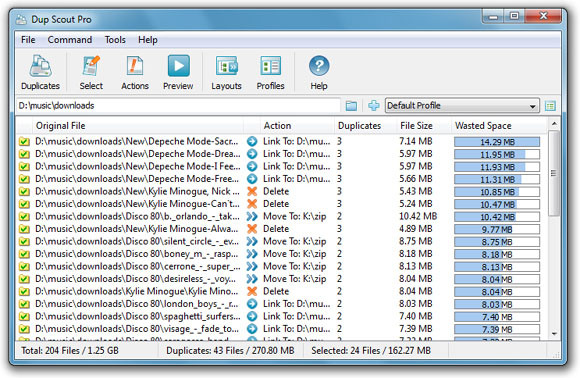
Task: Click move arrows icon for b._orlando row
Action: coord(252,216)
